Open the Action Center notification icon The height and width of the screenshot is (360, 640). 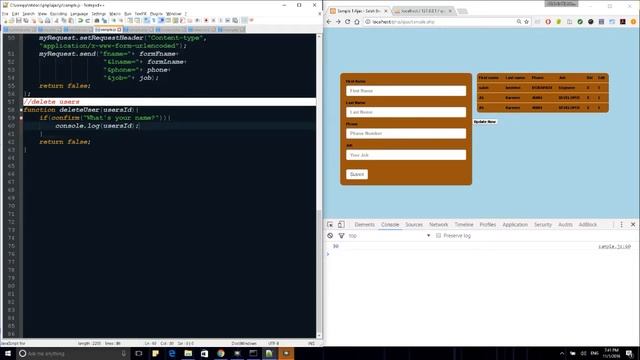pos(630,353)
